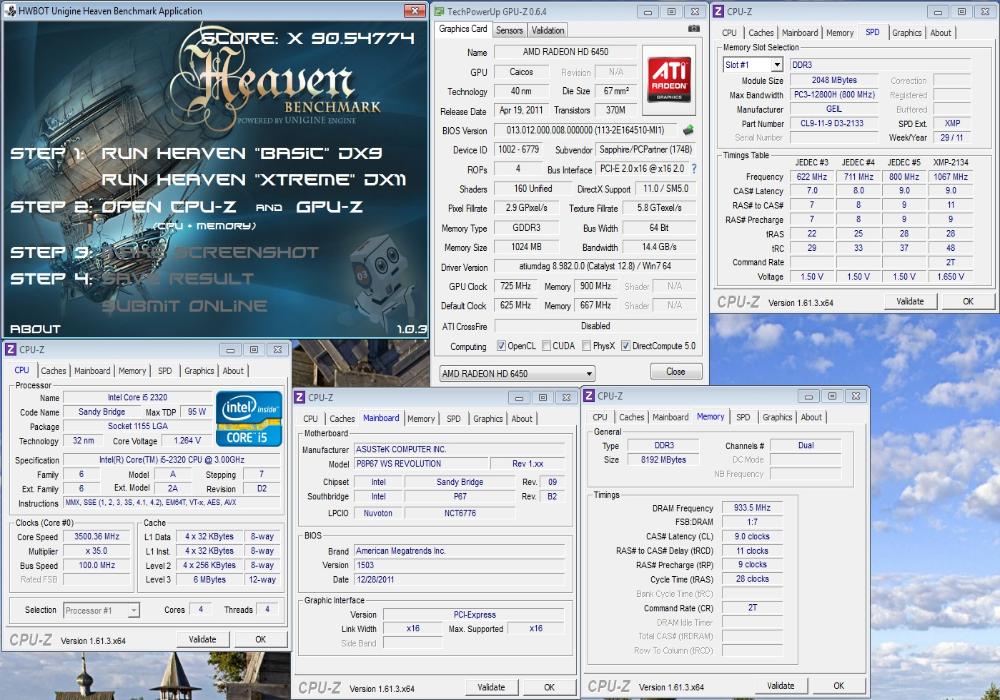Click OK in the CPU-Z CPU window
Image resolution: width=1000 pixels, height=700 pixels.
pos(261,639)
